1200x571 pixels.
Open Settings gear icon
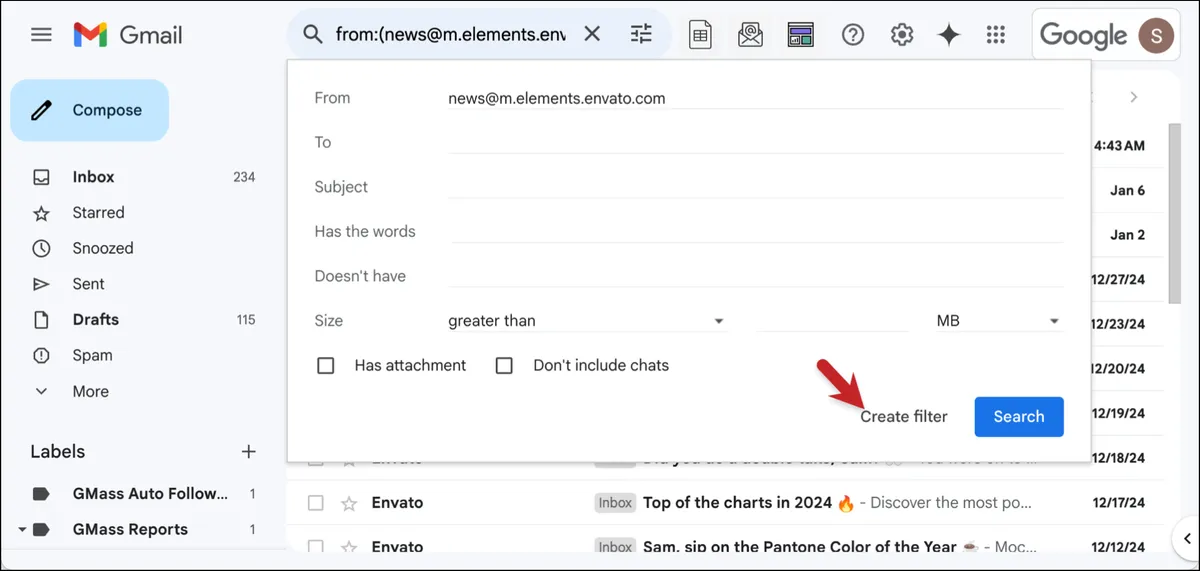pos(902,35)
